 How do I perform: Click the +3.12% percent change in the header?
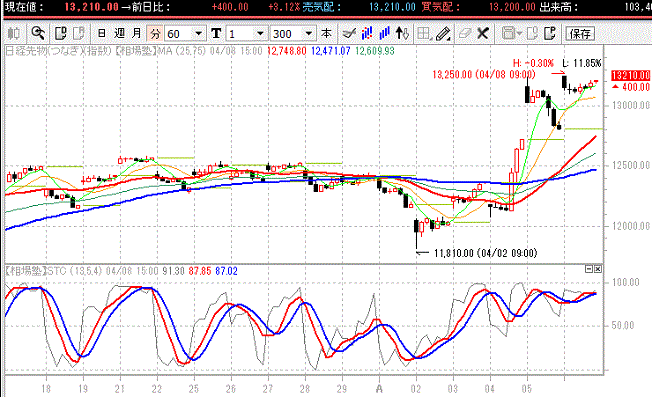[x=284, y=7]
